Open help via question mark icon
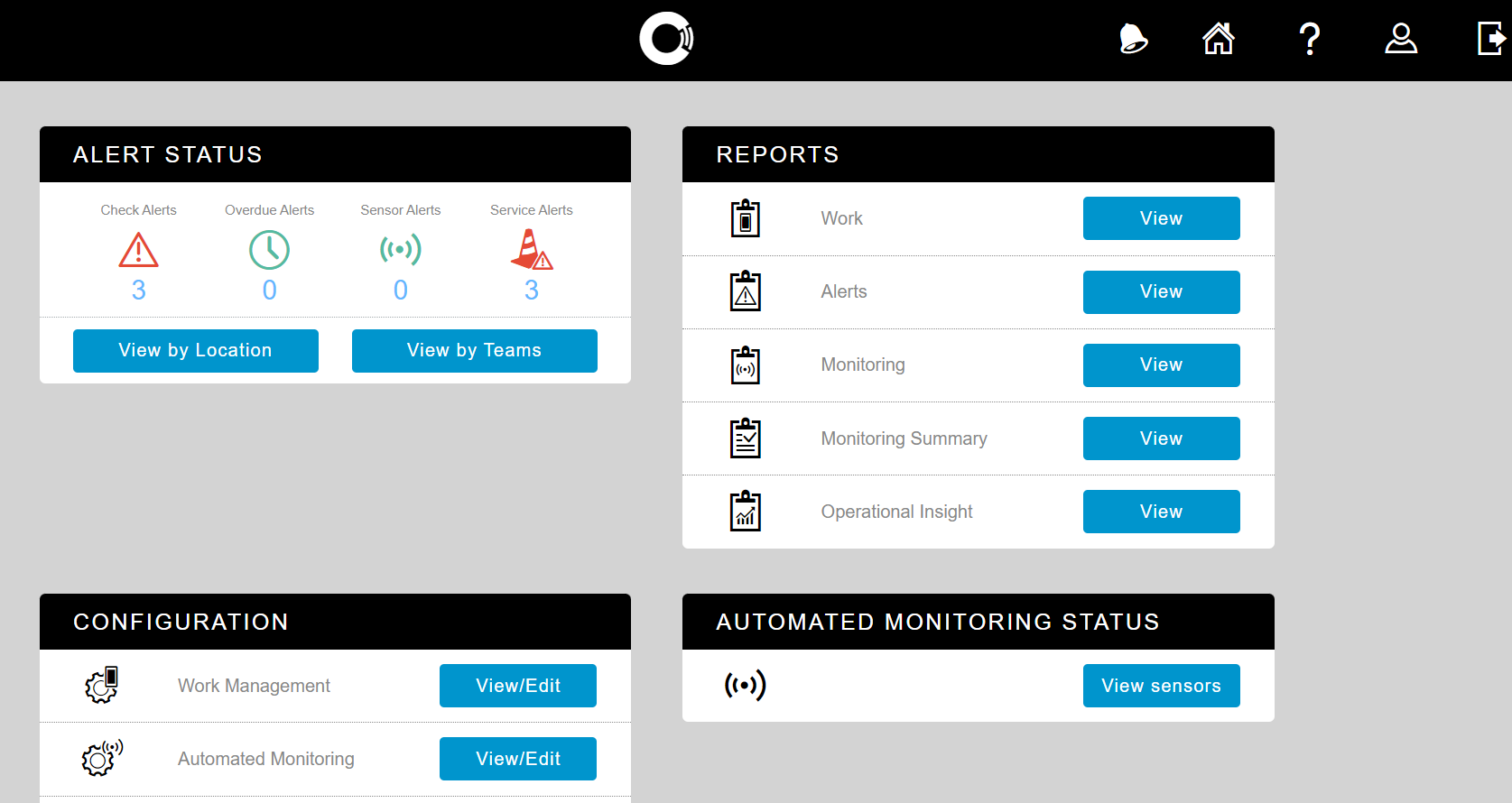Screen dimensions: 1512x803 click(x=1309, y=40)
